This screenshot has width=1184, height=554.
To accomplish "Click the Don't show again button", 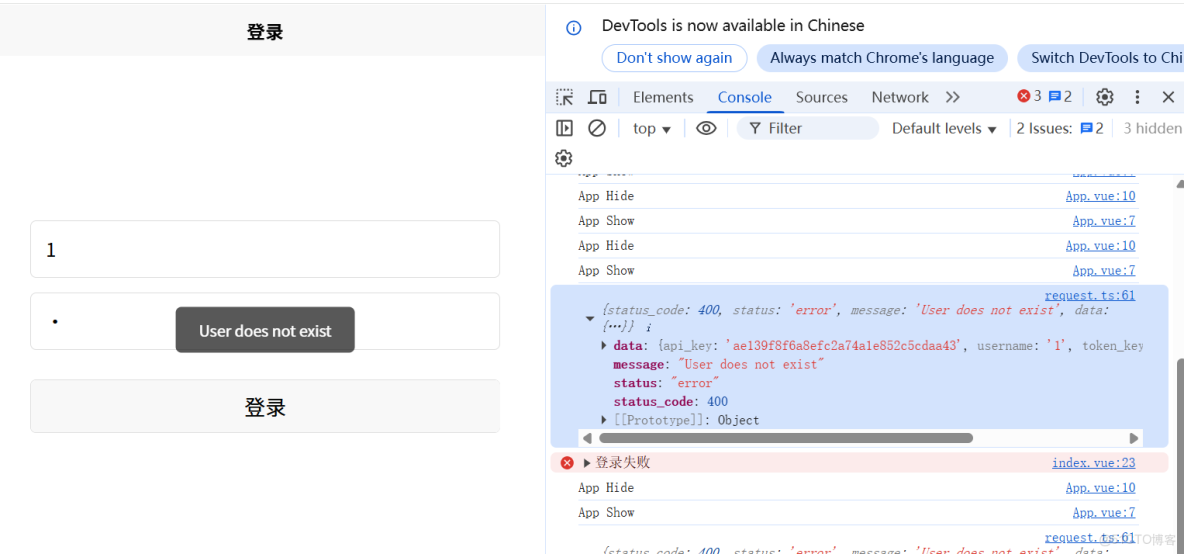I will tap(674, 58).
